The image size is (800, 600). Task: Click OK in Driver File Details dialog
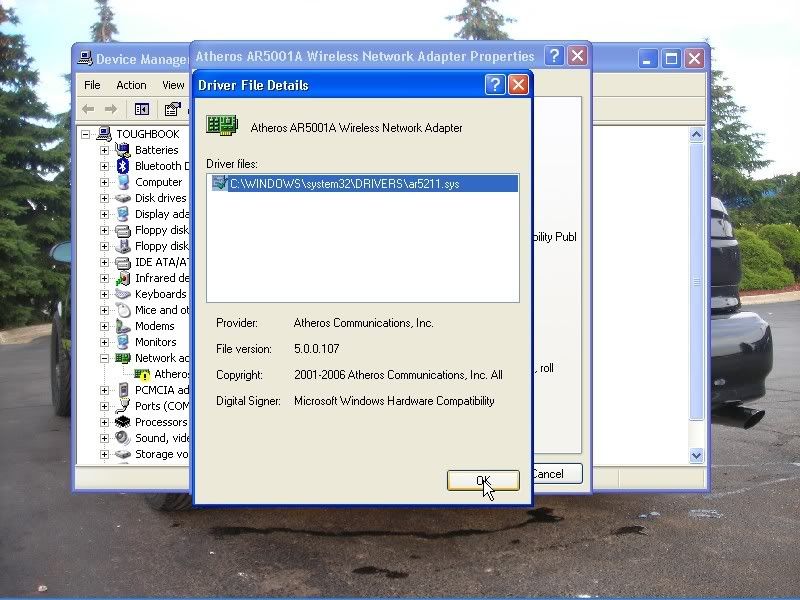tap(483, 480)
